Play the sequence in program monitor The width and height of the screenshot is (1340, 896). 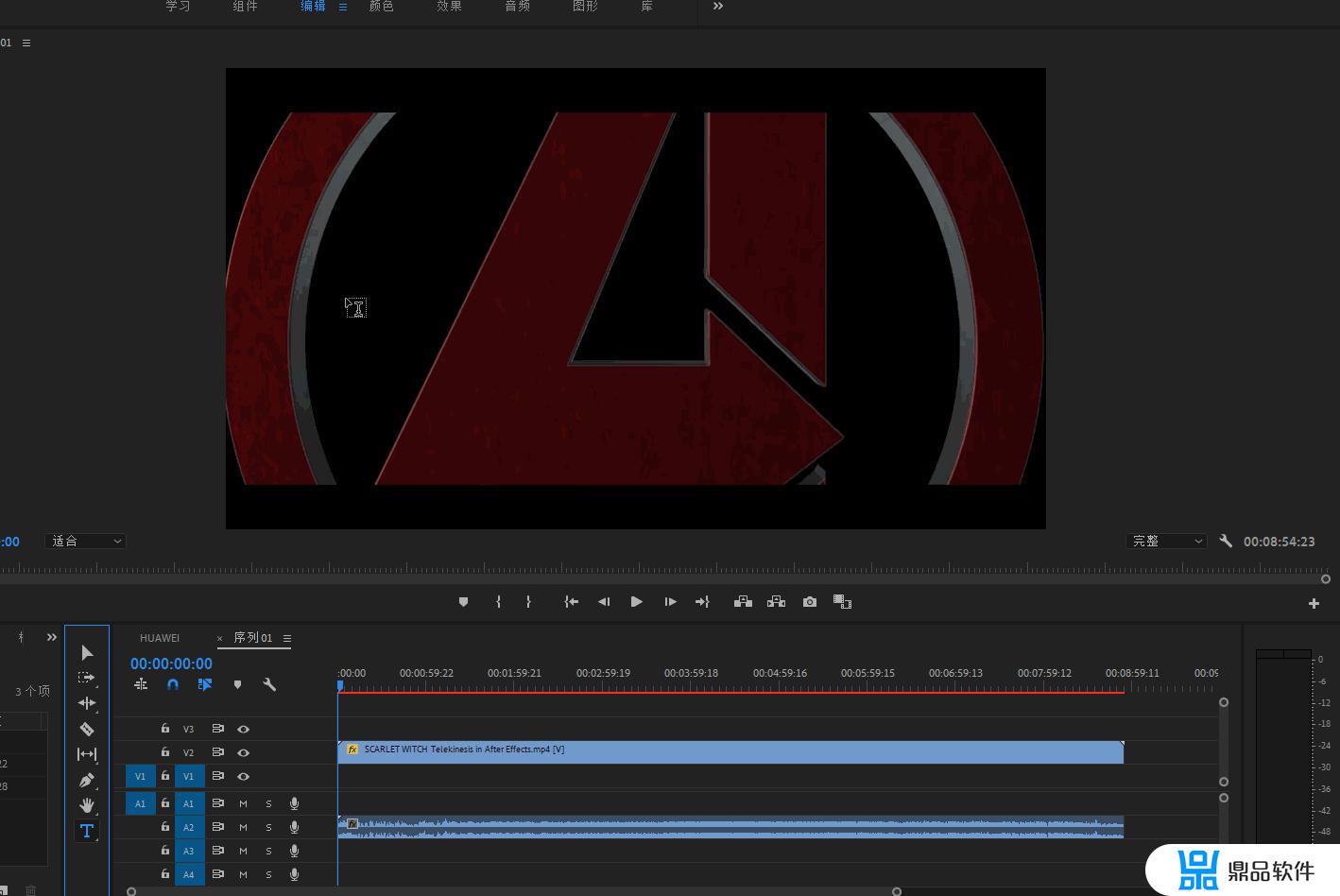click(x=636, y=602)
